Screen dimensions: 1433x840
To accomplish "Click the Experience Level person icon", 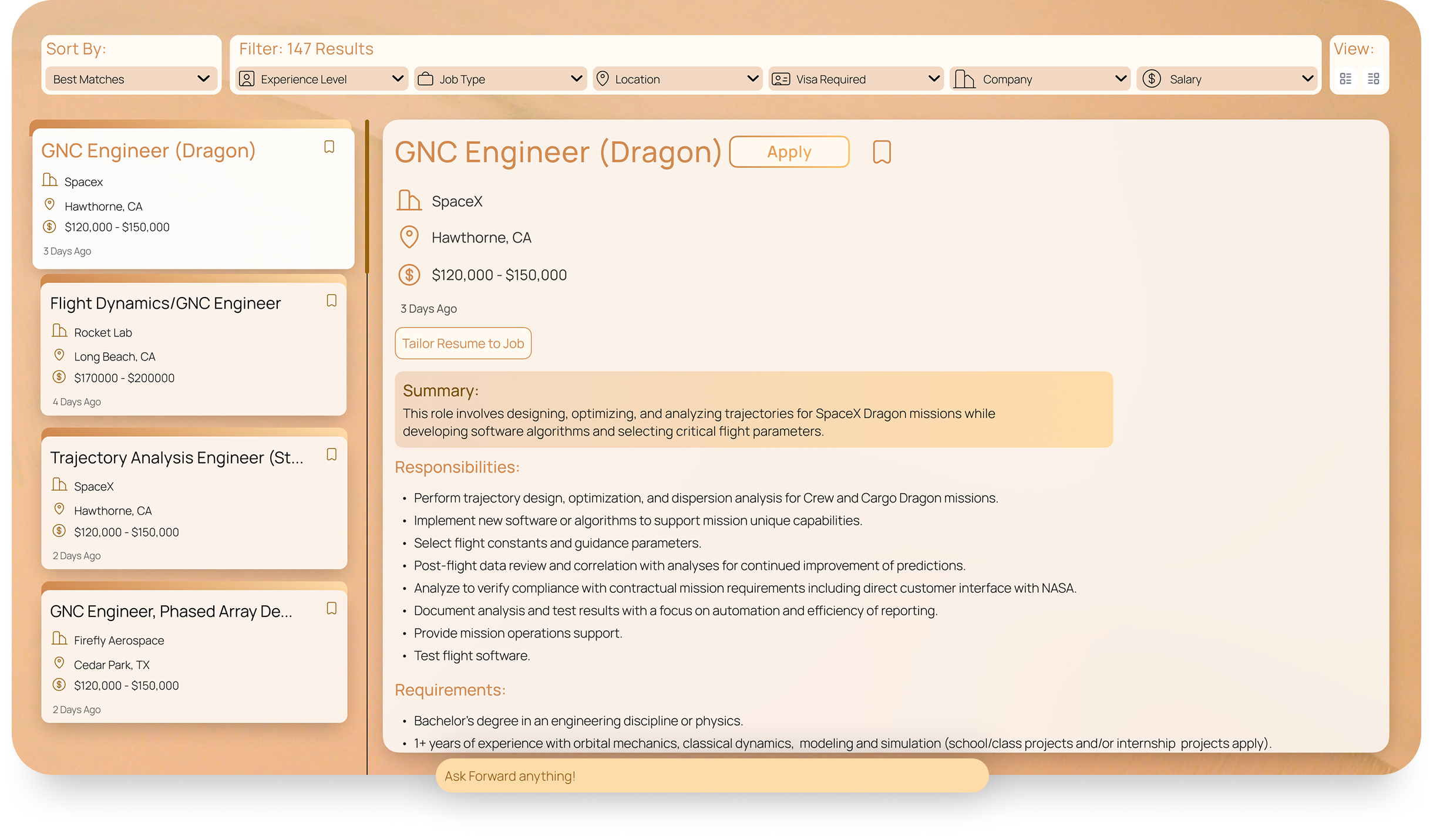I will click(247, 79).
